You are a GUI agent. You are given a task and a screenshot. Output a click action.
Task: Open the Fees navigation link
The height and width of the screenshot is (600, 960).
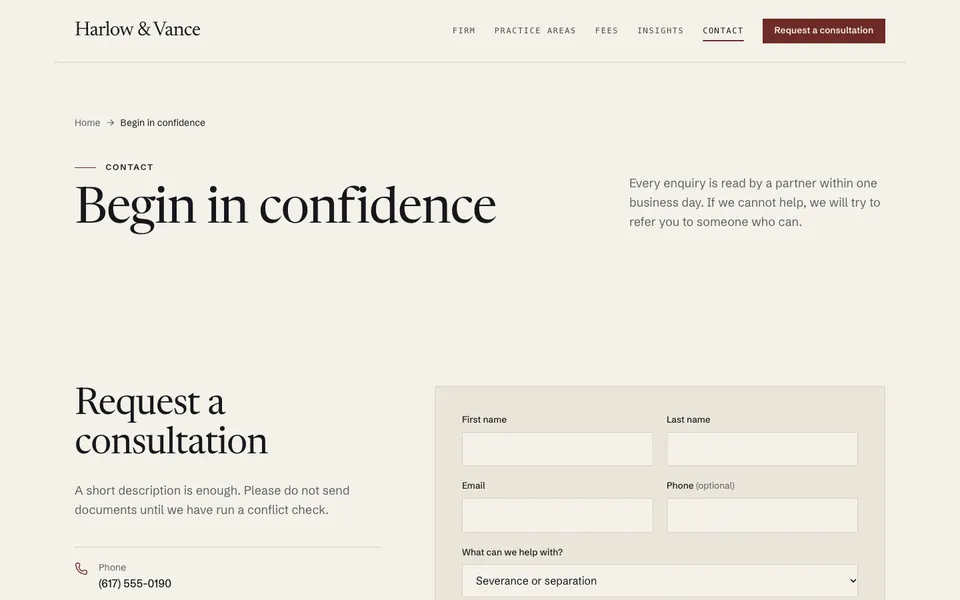click(607, 31)
